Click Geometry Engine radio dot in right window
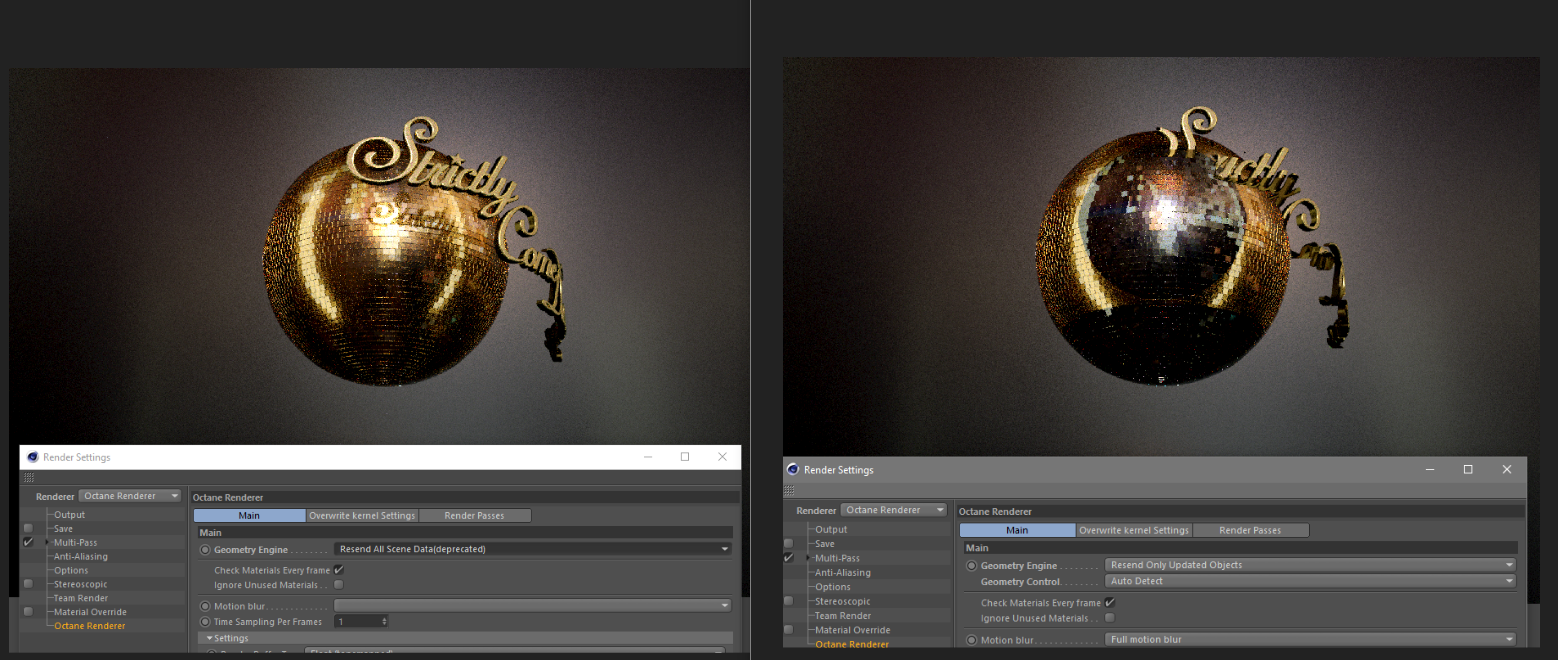This screenshot has width=1558, height=660. tap(971, 565)
